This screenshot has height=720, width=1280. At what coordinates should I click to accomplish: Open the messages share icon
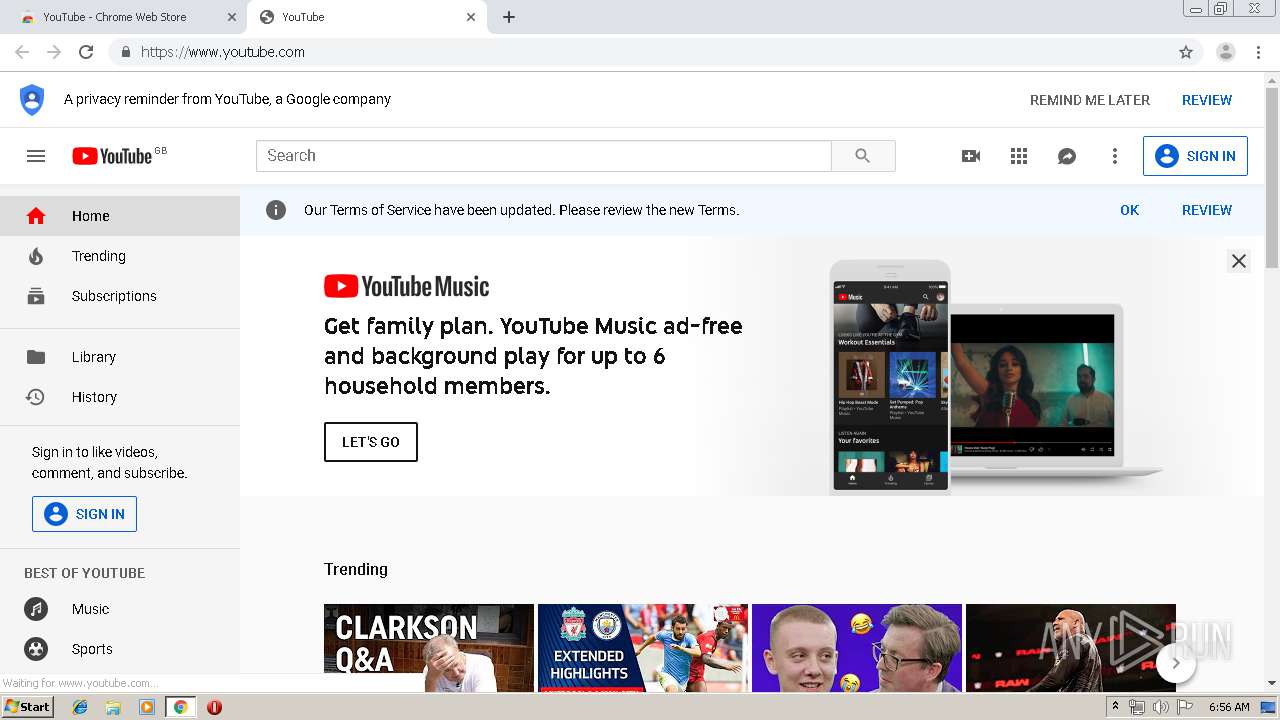click(1067, 156)
